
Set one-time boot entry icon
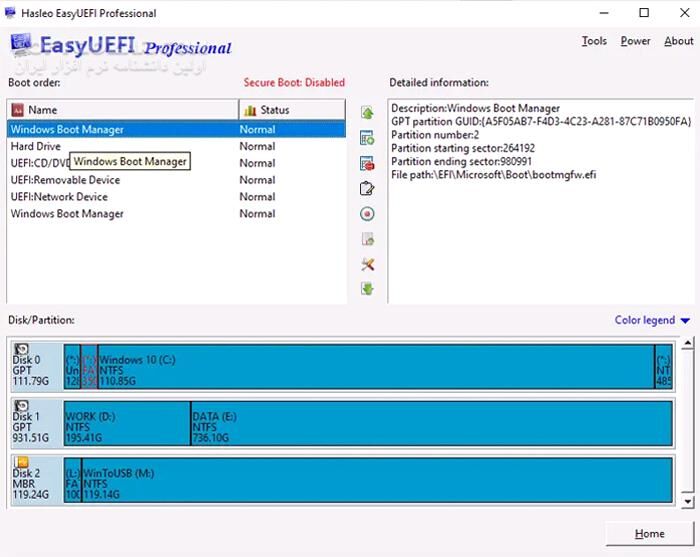coord(367,214)
